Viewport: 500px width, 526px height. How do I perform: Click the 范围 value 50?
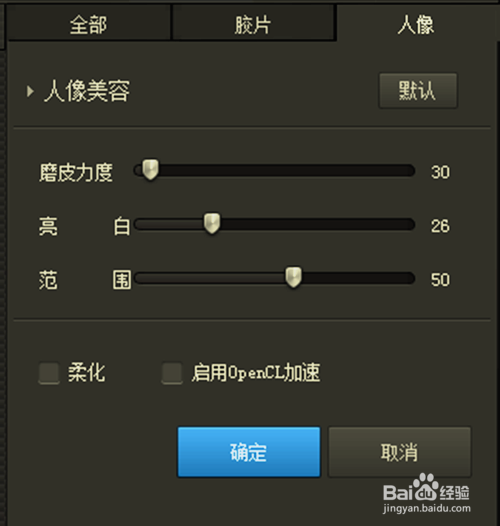[440, 279]
